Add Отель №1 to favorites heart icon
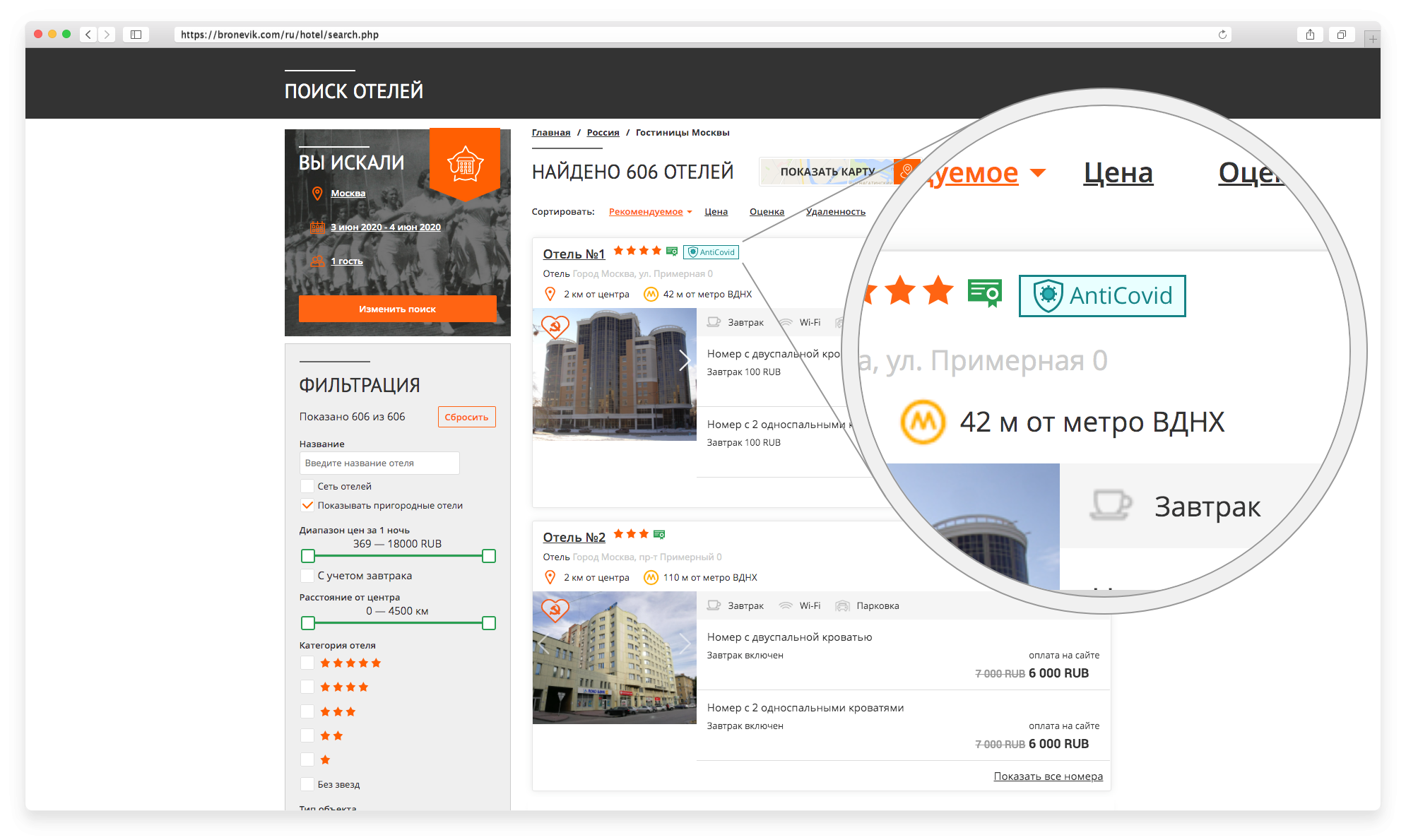This screenshot has height=840, width=1406. point(555,327)
